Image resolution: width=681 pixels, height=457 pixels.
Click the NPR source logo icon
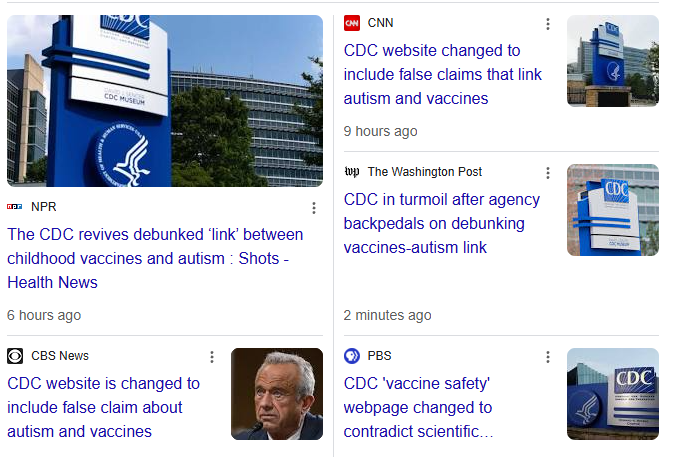(15, 207)
